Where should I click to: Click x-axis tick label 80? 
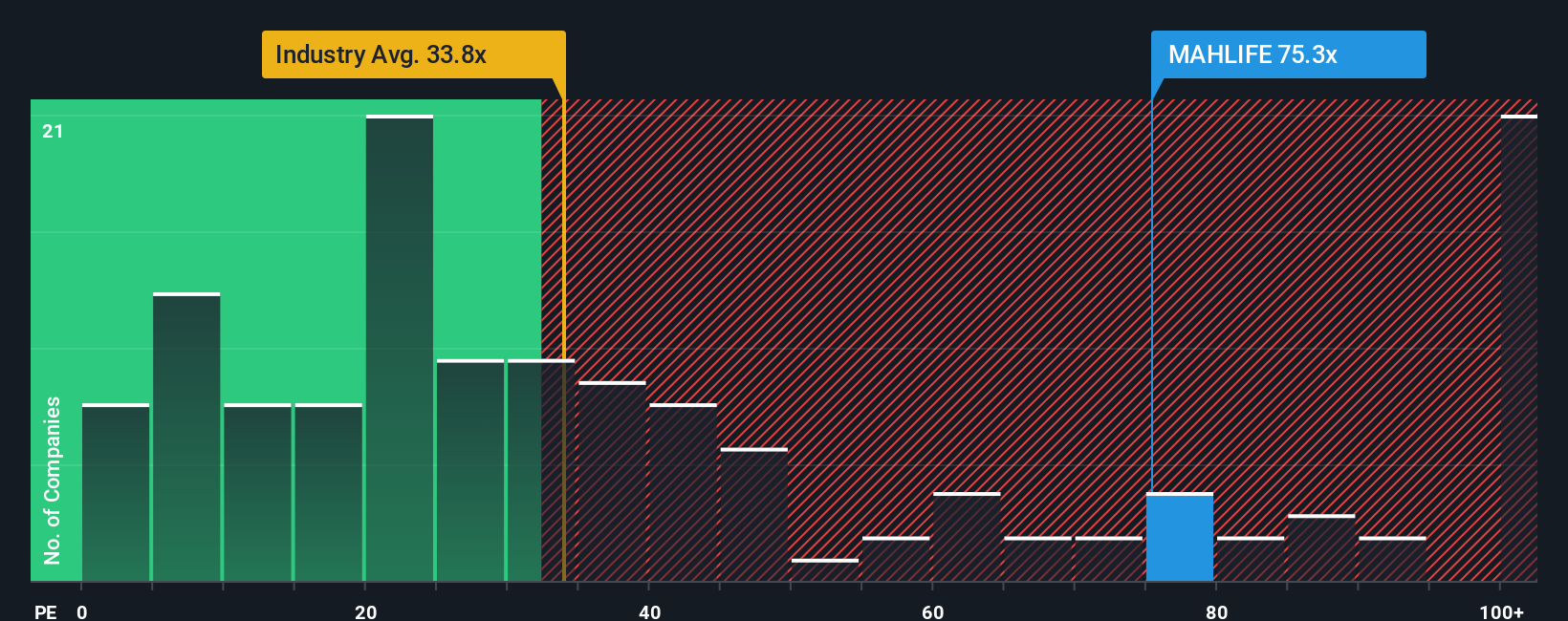pos(1216,611)
